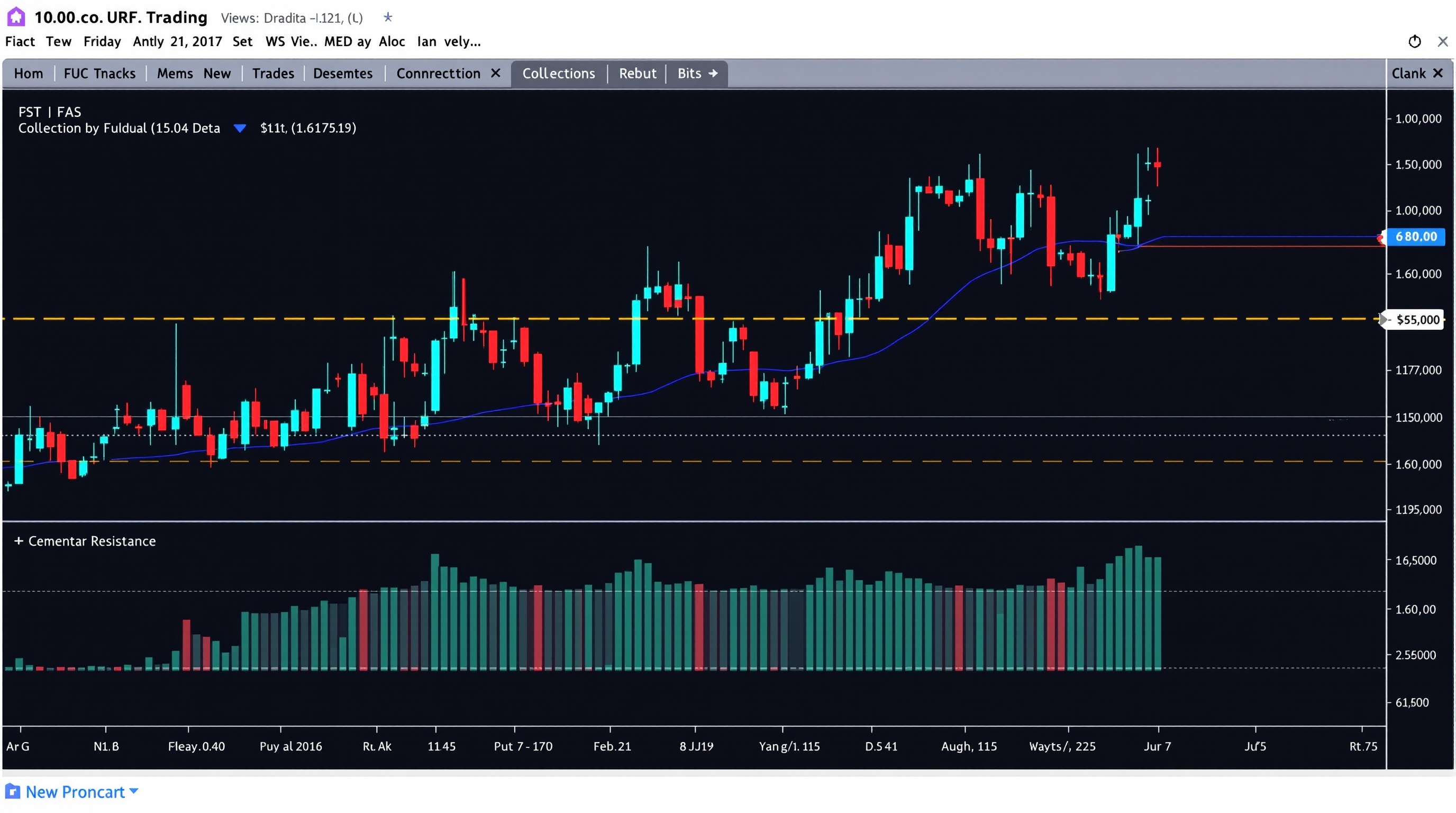Click the Wayts/, 225 axis label
This screenshot has width=1456, height=813.
pyautogui.click(x=1062, y=746)
